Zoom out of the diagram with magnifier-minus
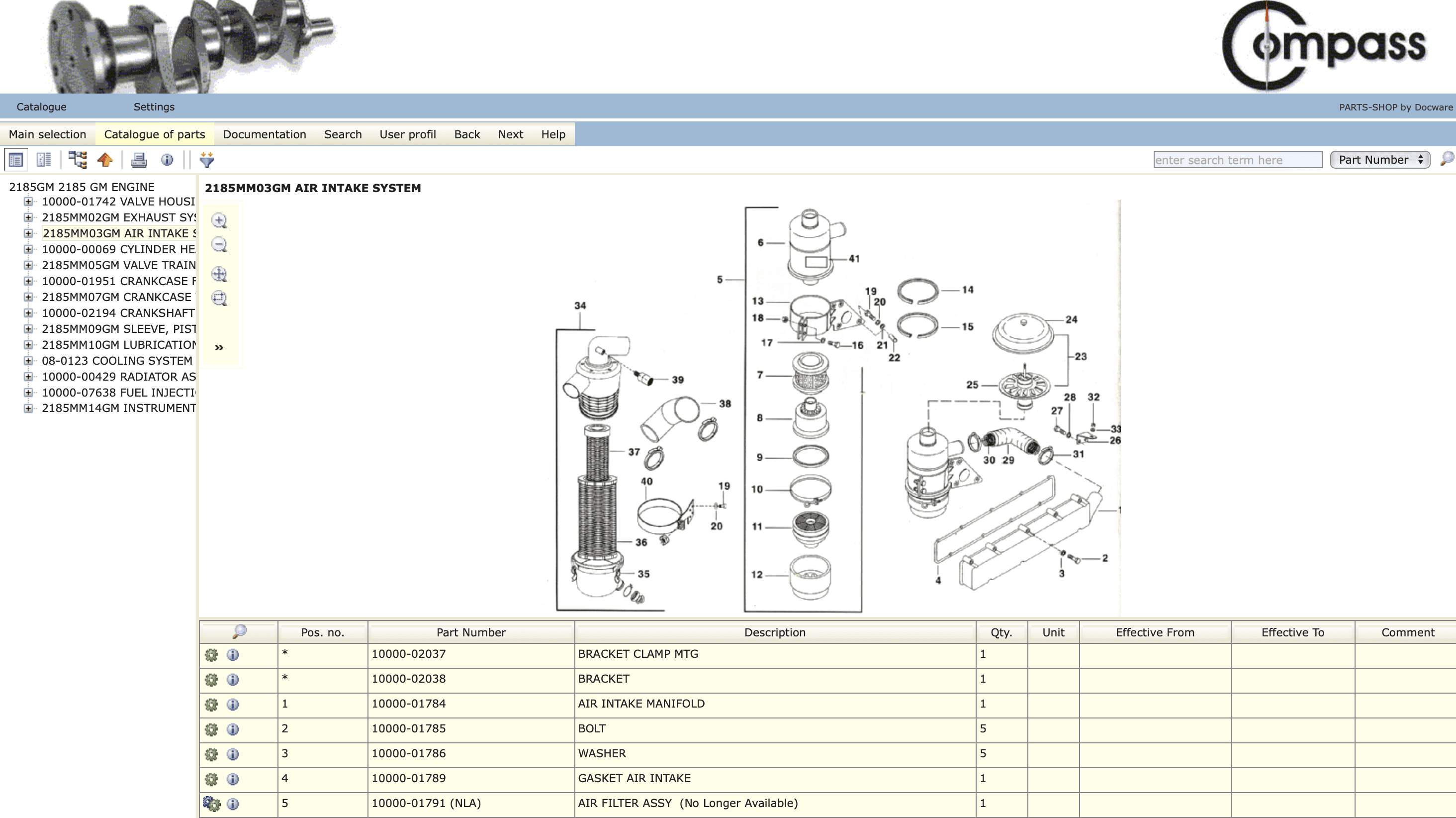Image resolution: width=1456 pixels, height=818 pixels. 219,245
